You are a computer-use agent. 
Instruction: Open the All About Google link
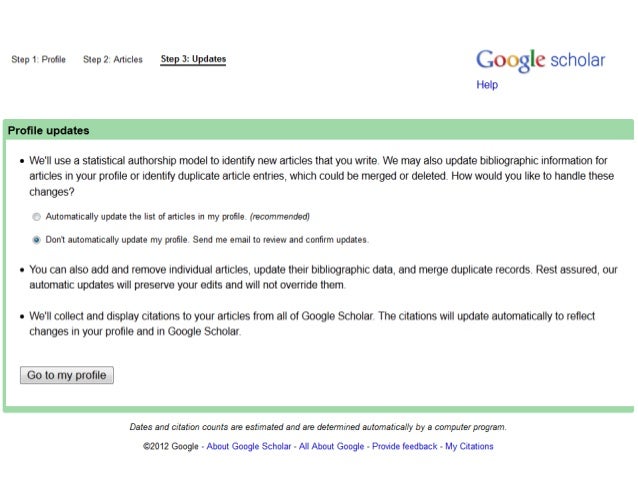331,446
